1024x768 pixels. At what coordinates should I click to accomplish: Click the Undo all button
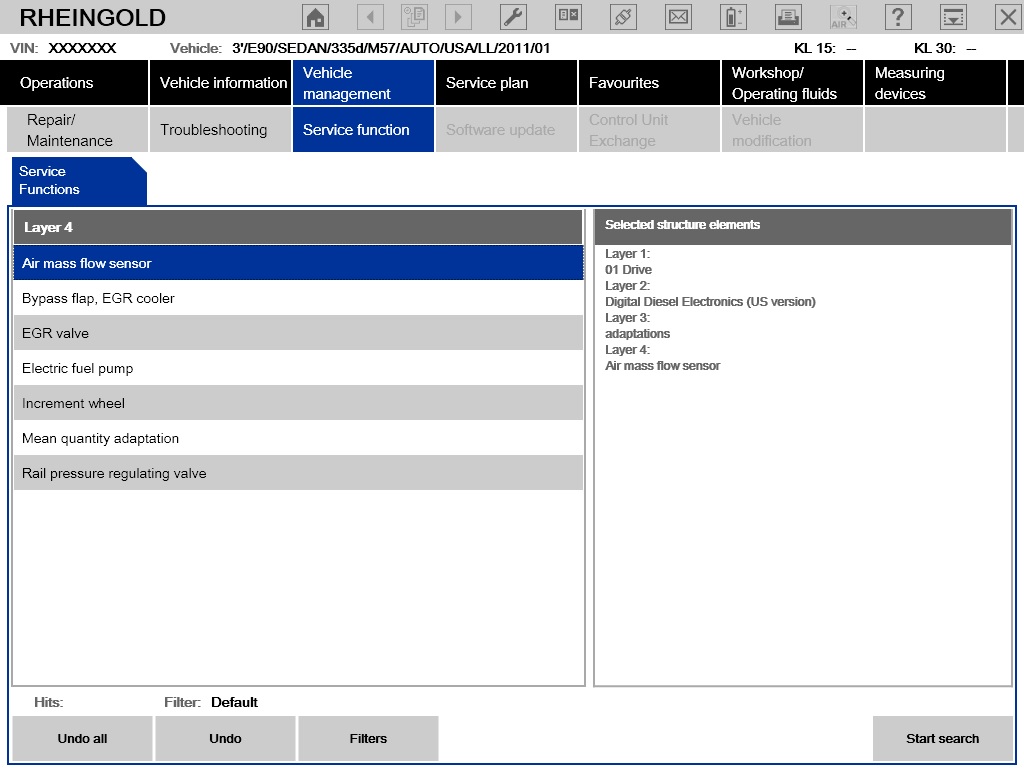point(82,739)
